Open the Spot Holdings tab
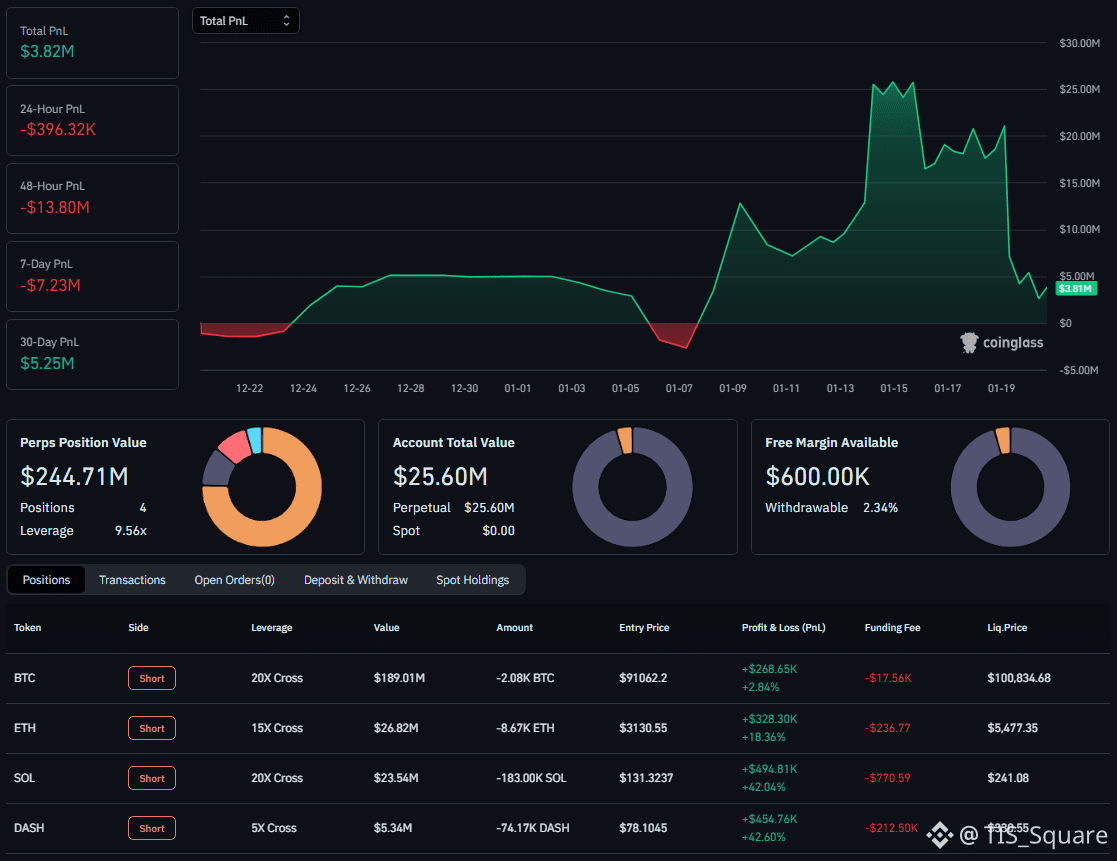Screen dimensions: 1117x861 (x=472, y=580)
